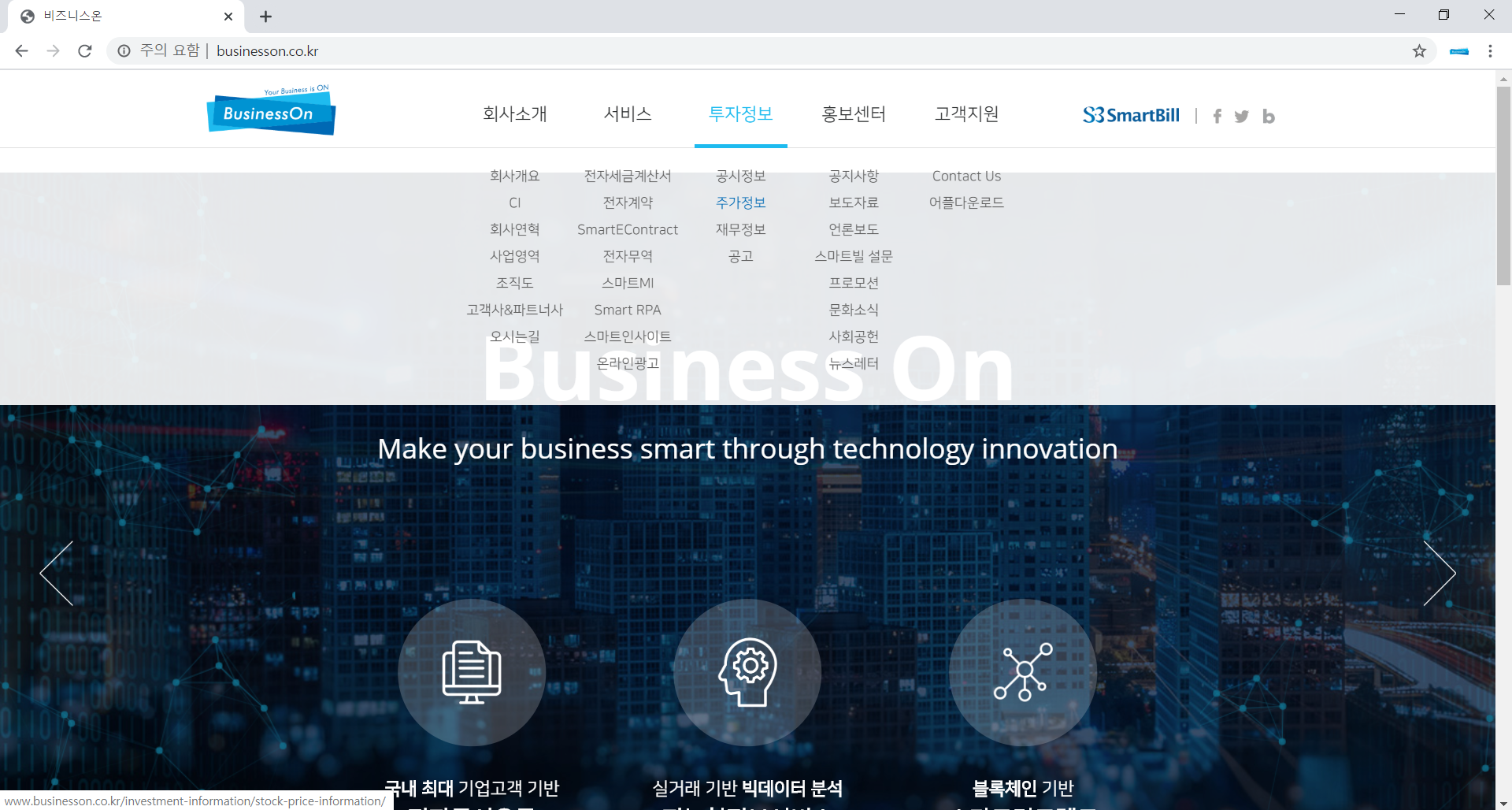Open the Chrome three-dot menu
Screen dimensions: 1512x810
1490,50
